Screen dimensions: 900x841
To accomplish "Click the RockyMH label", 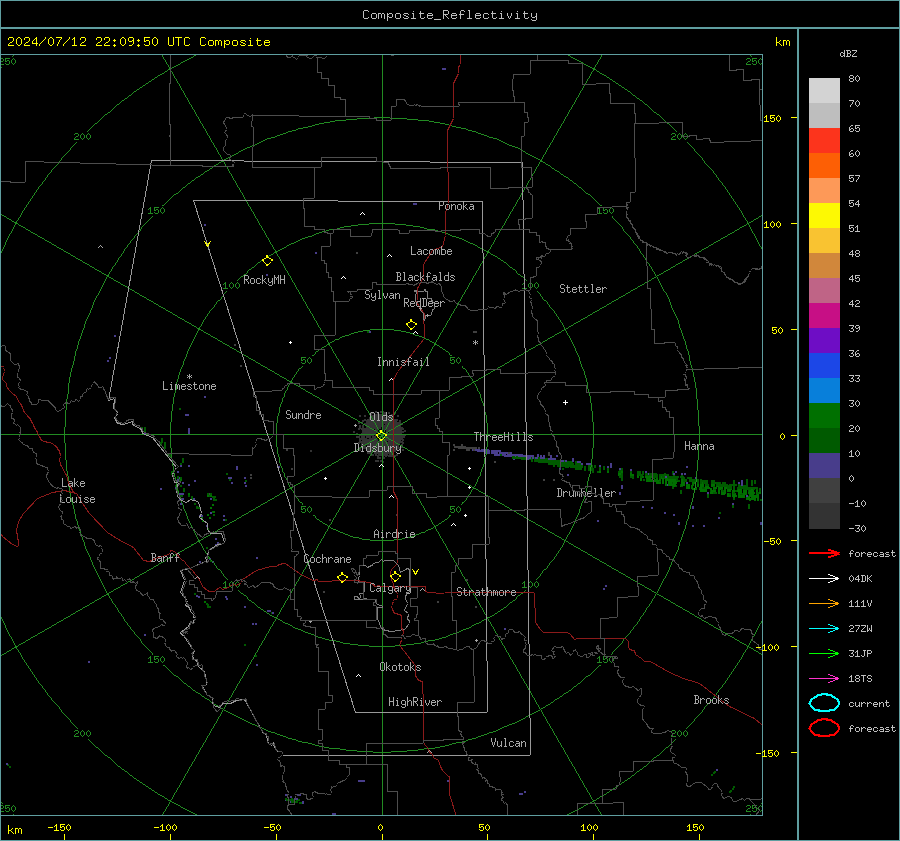I will click(264, 280).
